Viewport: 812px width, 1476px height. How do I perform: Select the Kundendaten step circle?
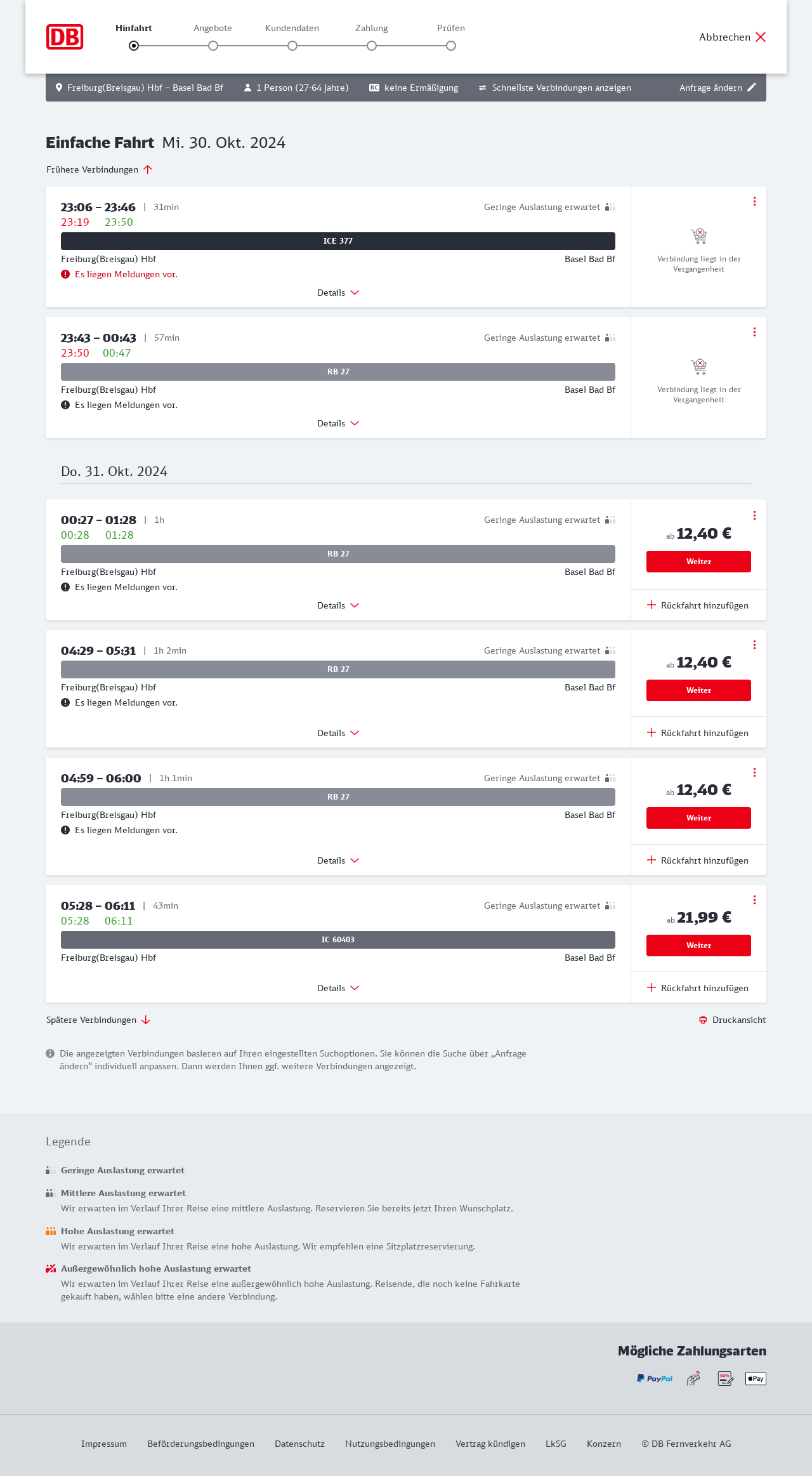292,46
